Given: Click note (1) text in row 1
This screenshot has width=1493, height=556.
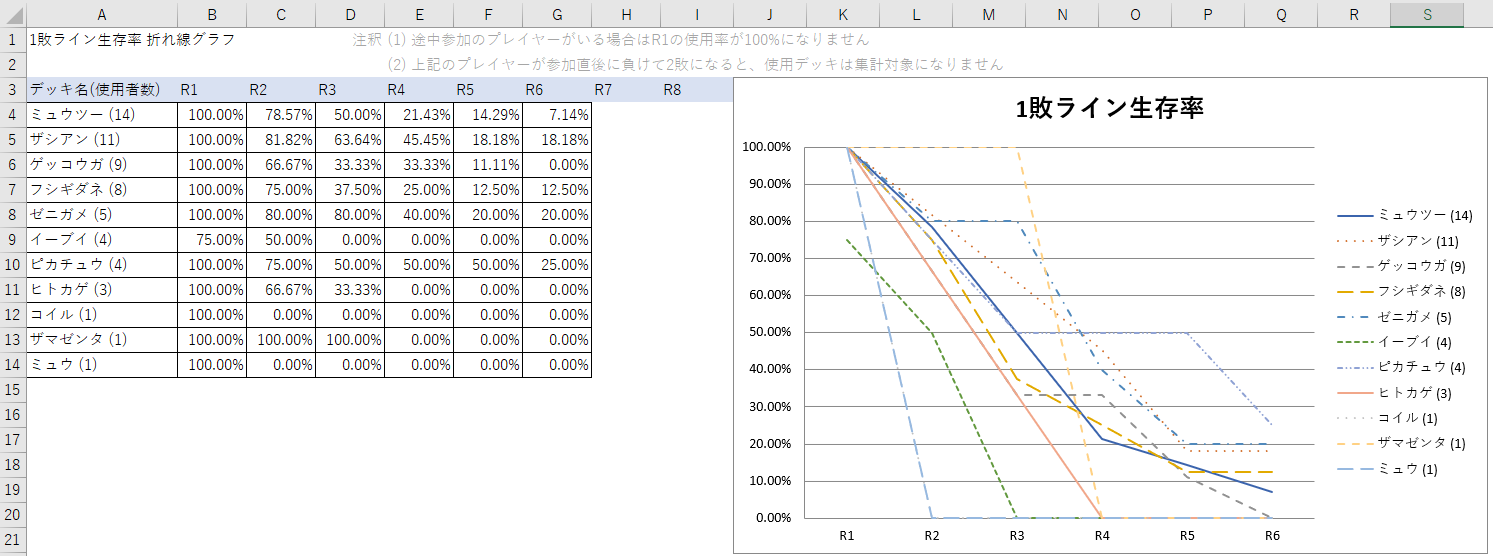Looking at the screenshot, I should tap(611, 40).
